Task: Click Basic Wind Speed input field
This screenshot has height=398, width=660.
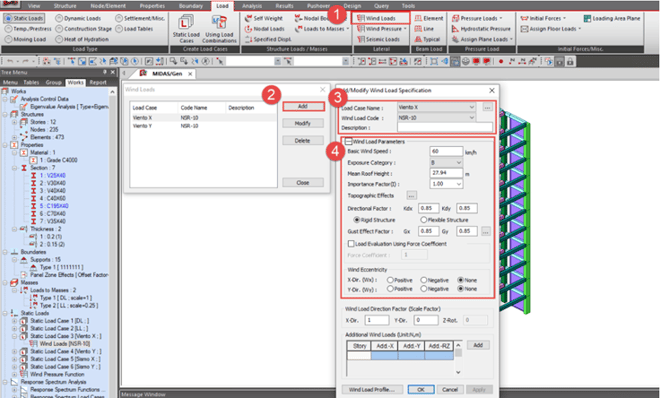Action: (x=446, y=151)
